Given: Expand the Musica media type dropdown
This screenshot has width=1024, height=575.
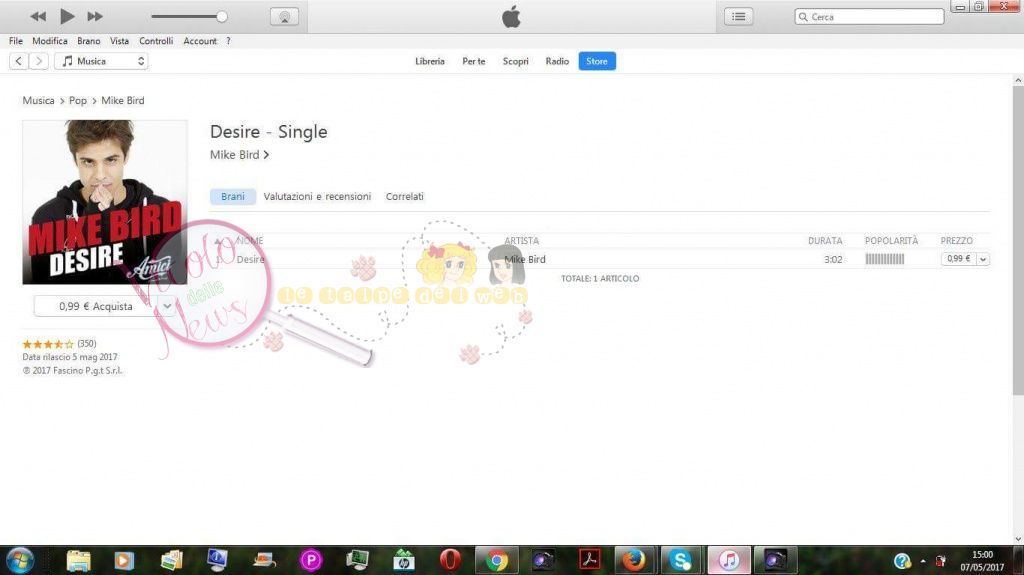Looking at the screenshot, I should 101,61.
